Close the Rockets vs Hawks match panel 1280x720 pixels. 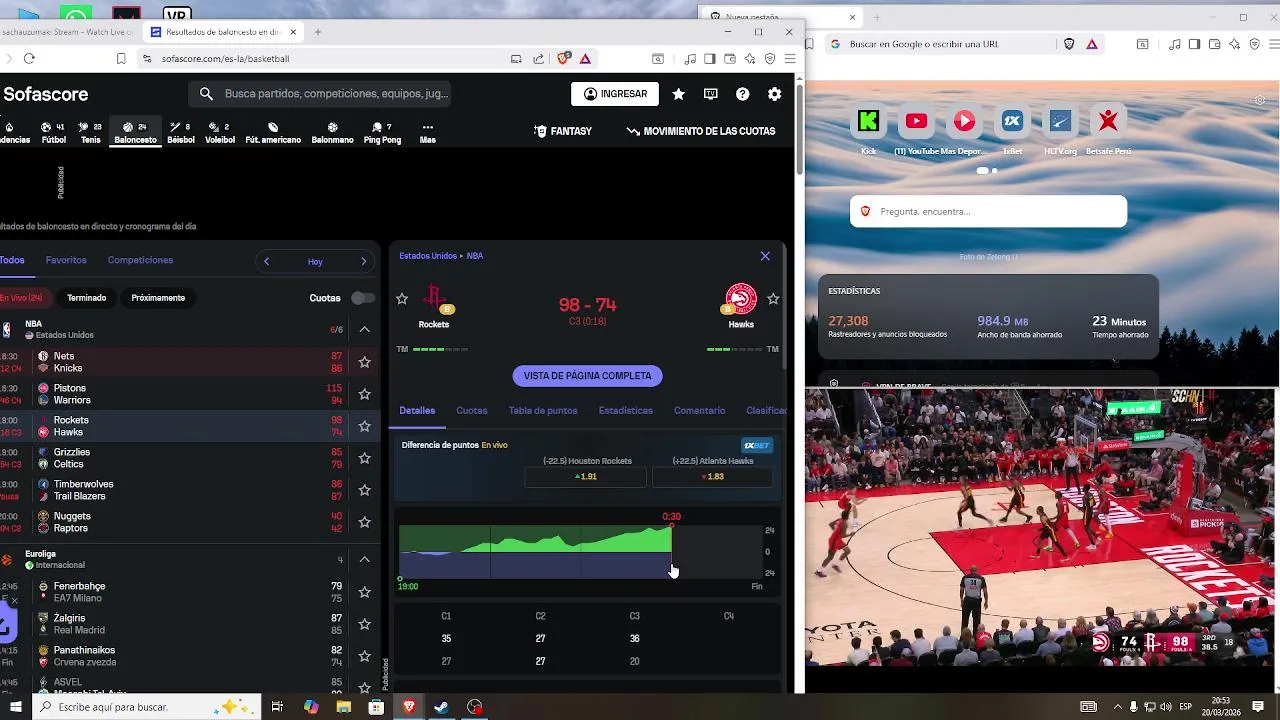click(x=765, y=256)
